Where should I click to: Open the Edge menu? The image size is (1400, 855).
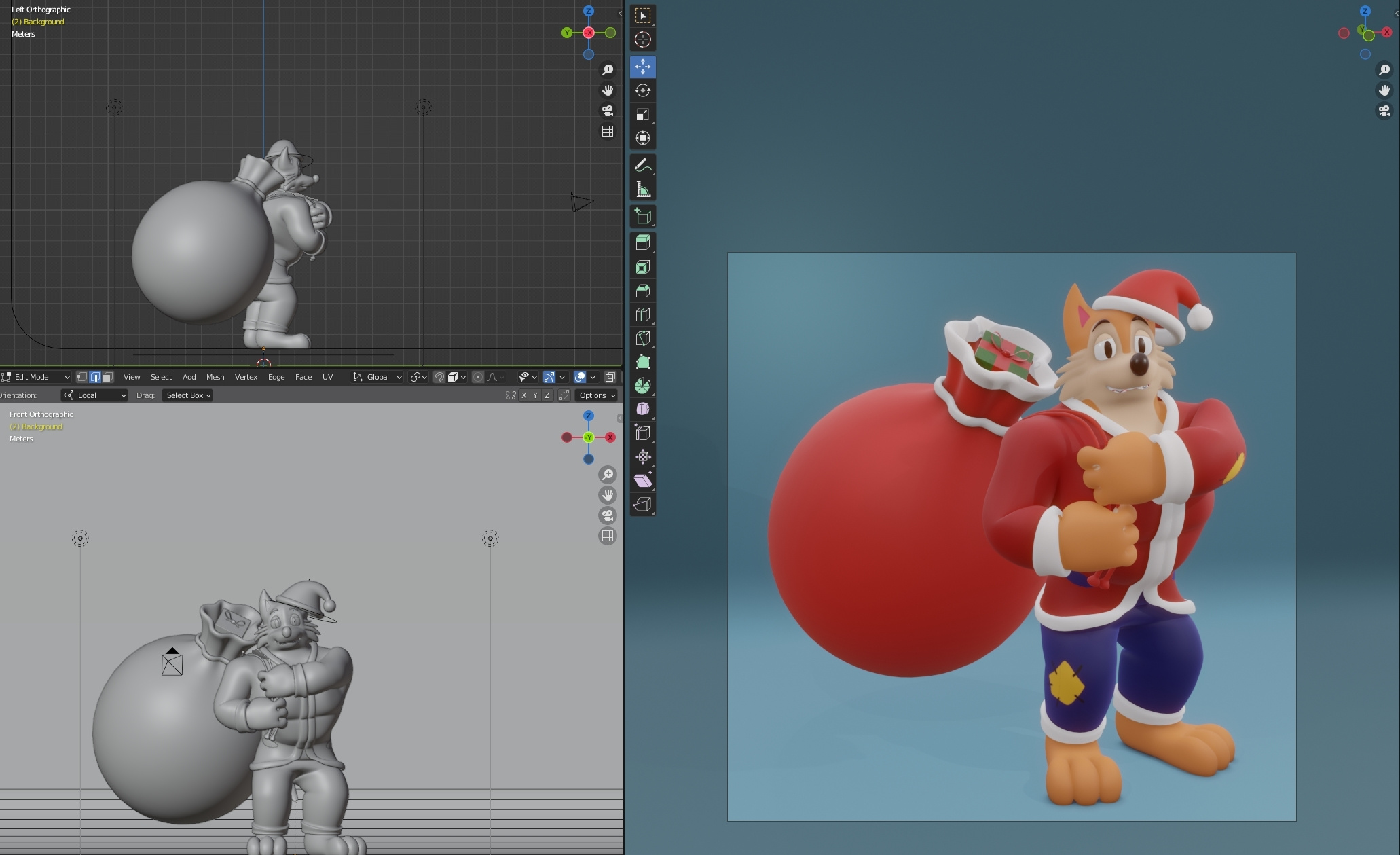[x=276, y=377]
